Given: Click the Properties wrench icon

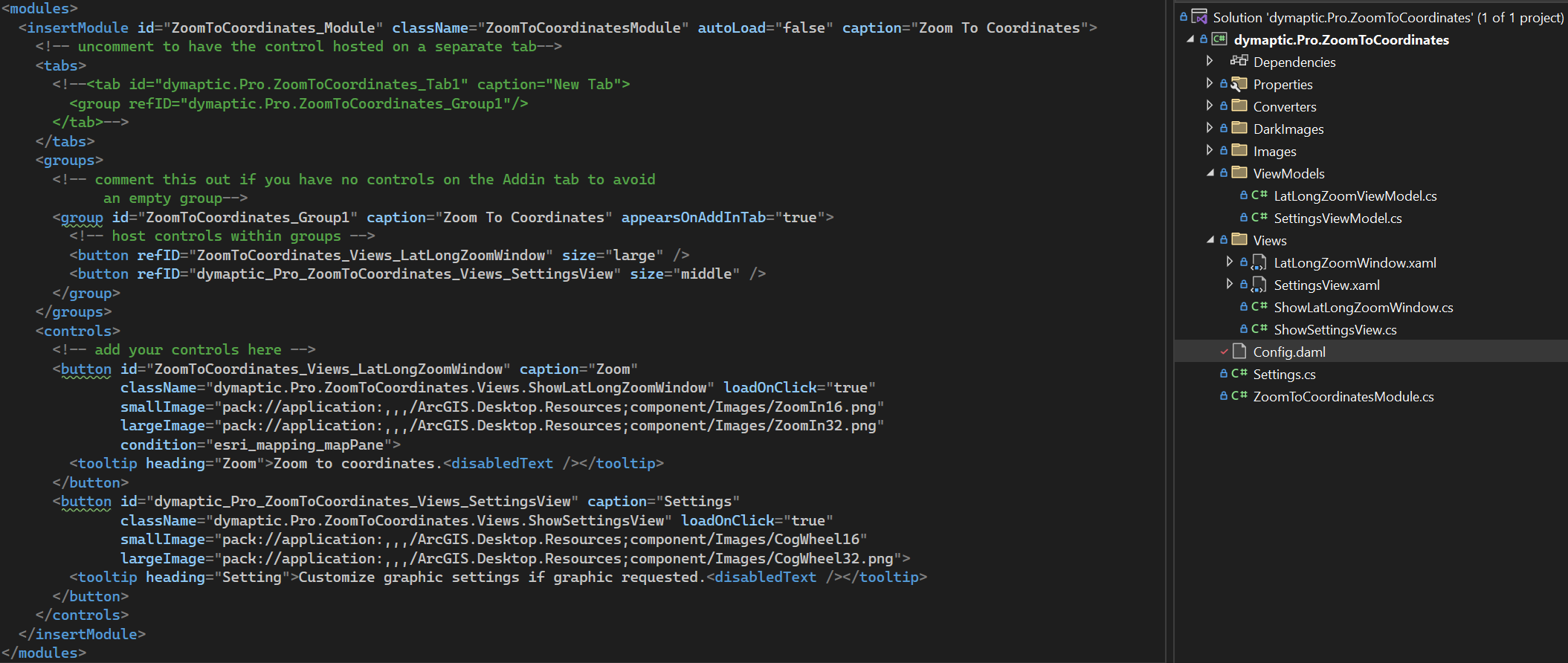Looking at the screenshot, I should click(x=1237, y=84).
